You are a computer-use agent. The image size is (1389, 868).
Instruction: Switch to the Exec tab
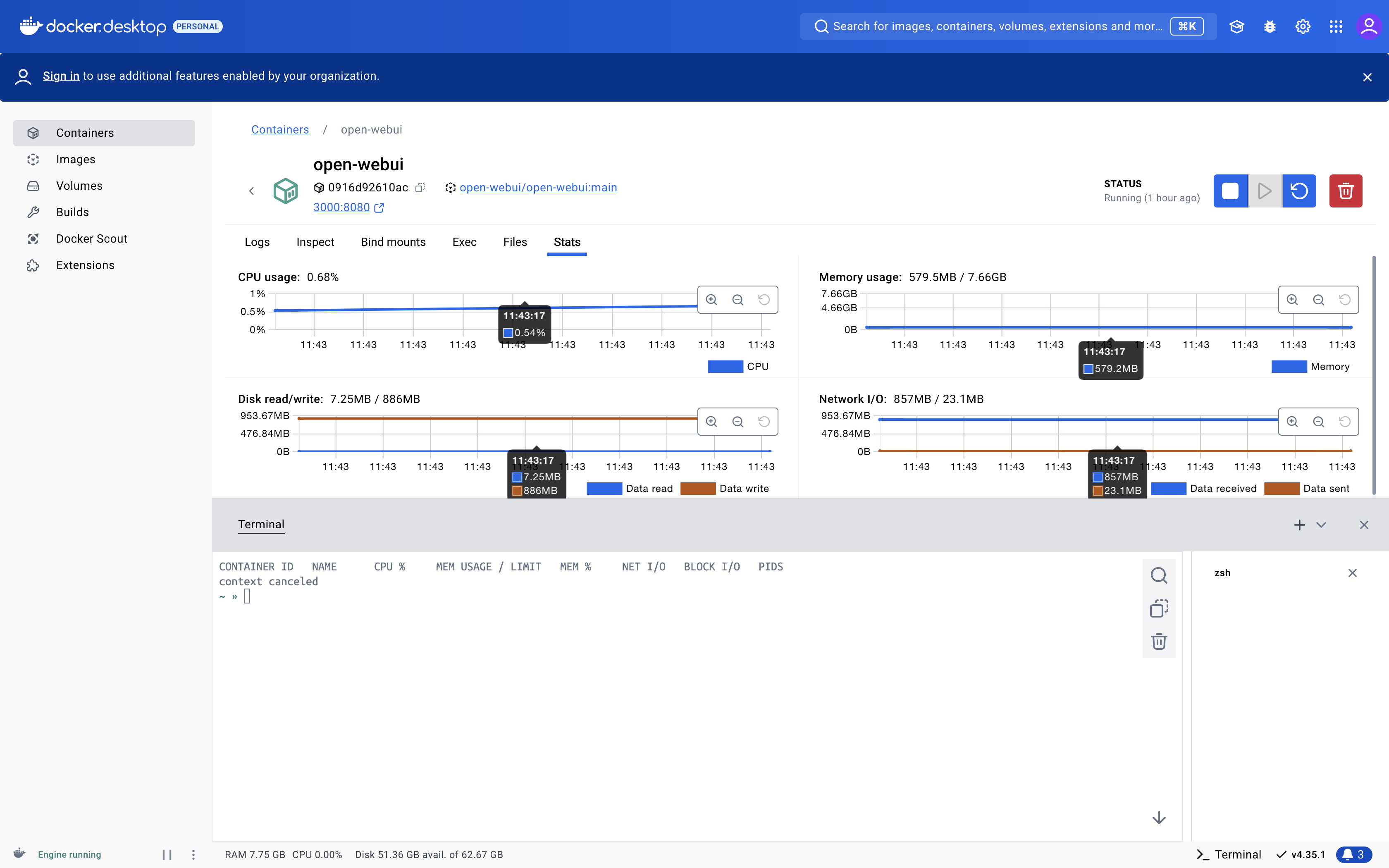coord(464,242)
